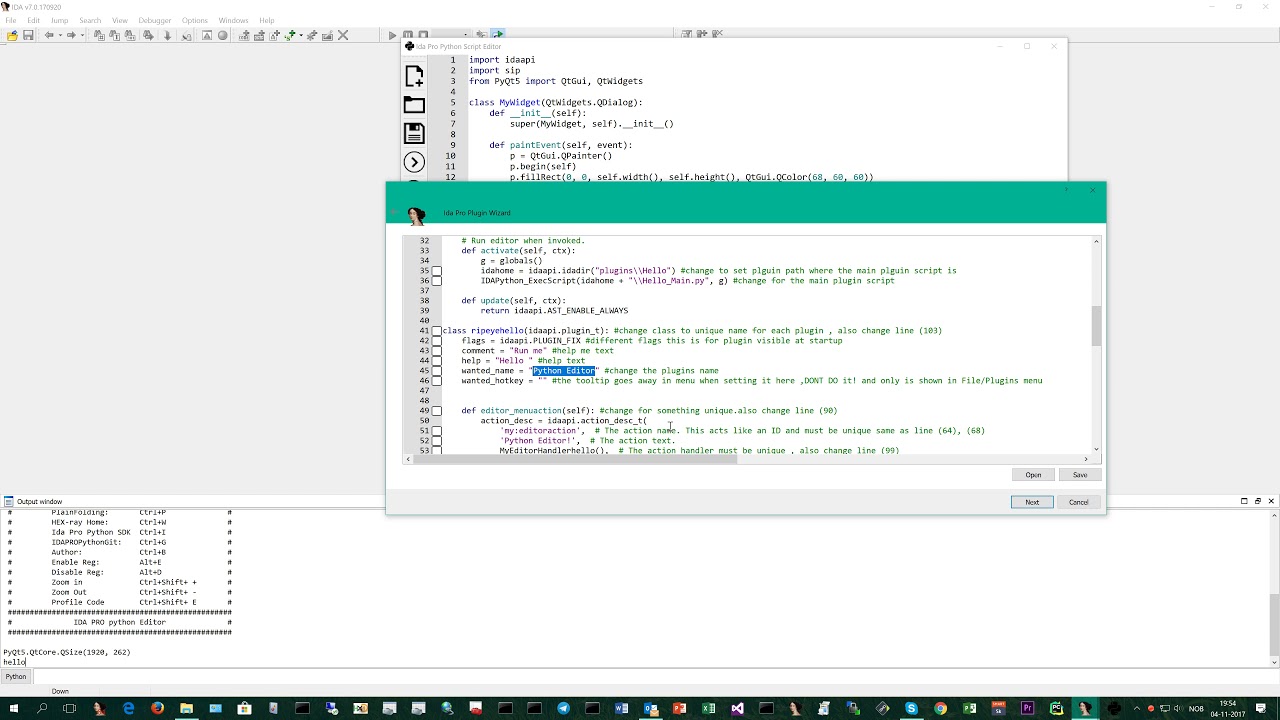Screen dimensions: 1280x720
Task: Click the red X cancel icon in IDA toolbar
Action: [343, 35]
